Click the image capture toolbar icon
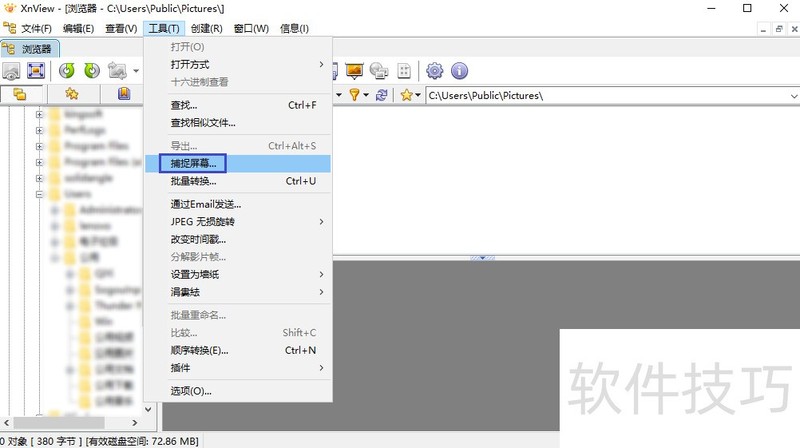800x448 pixels. 117,70
